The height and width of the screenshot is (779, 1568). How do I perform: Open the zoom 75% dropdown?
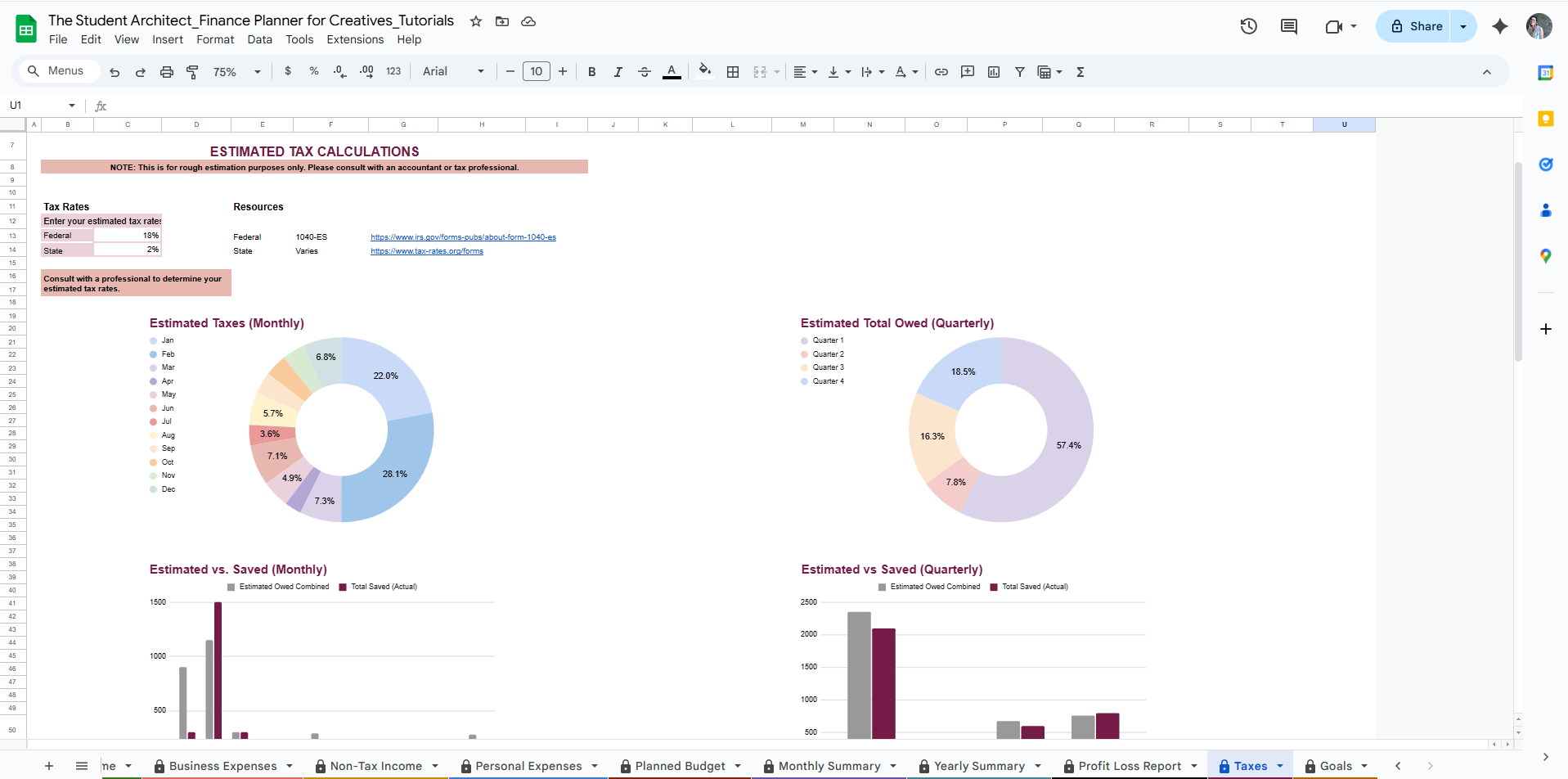[x=237, y=72]
